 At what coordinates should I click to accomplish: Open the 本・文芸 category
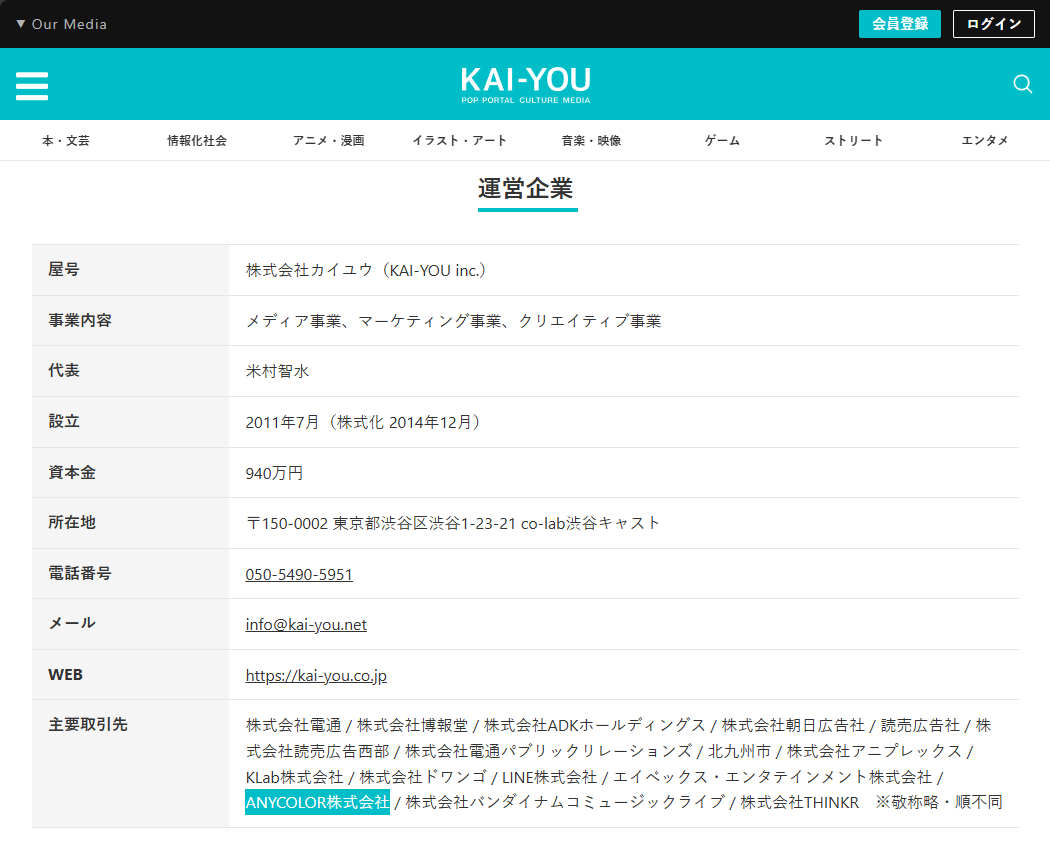(66, 141)
